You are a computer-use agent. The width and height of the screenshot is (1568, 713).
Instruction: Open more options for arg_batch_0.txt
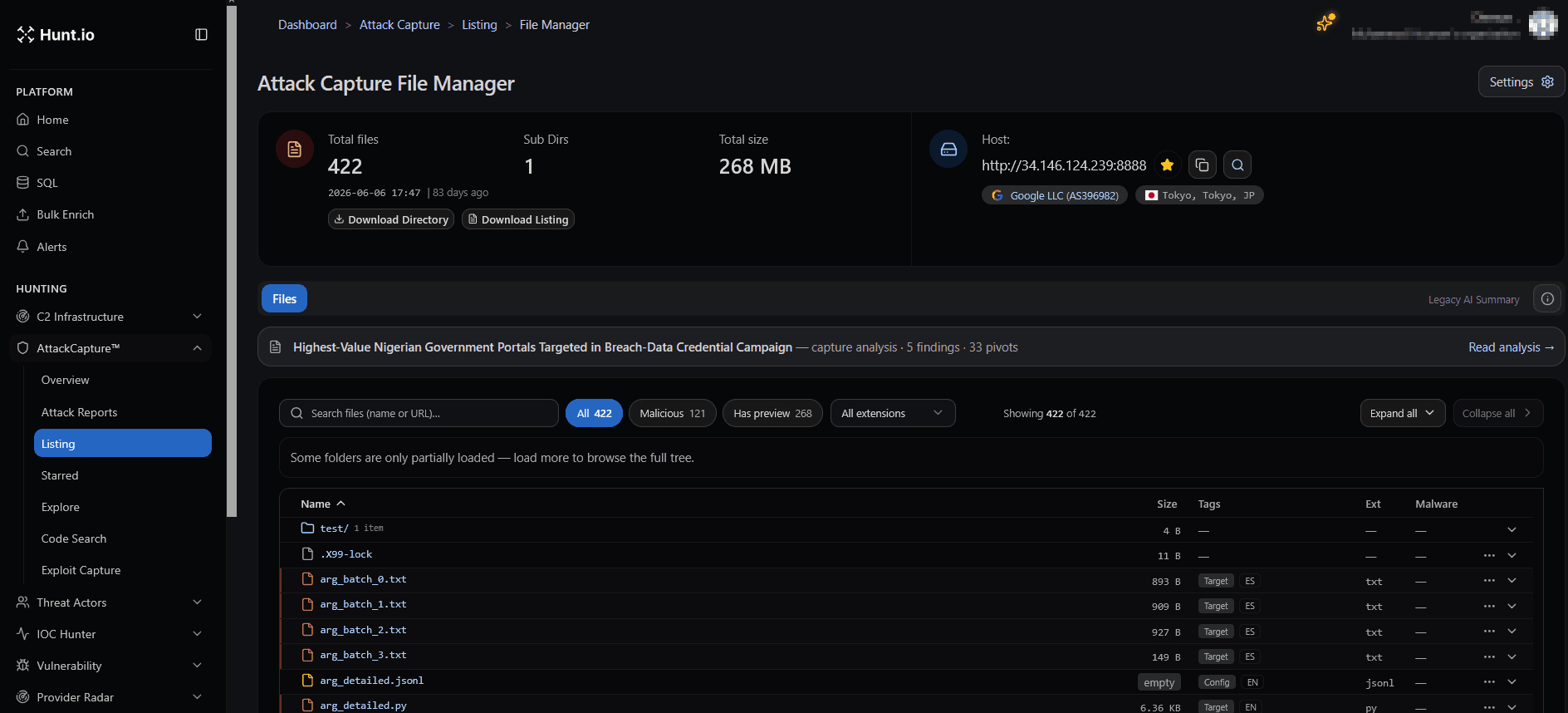[x=1489, y=580]
